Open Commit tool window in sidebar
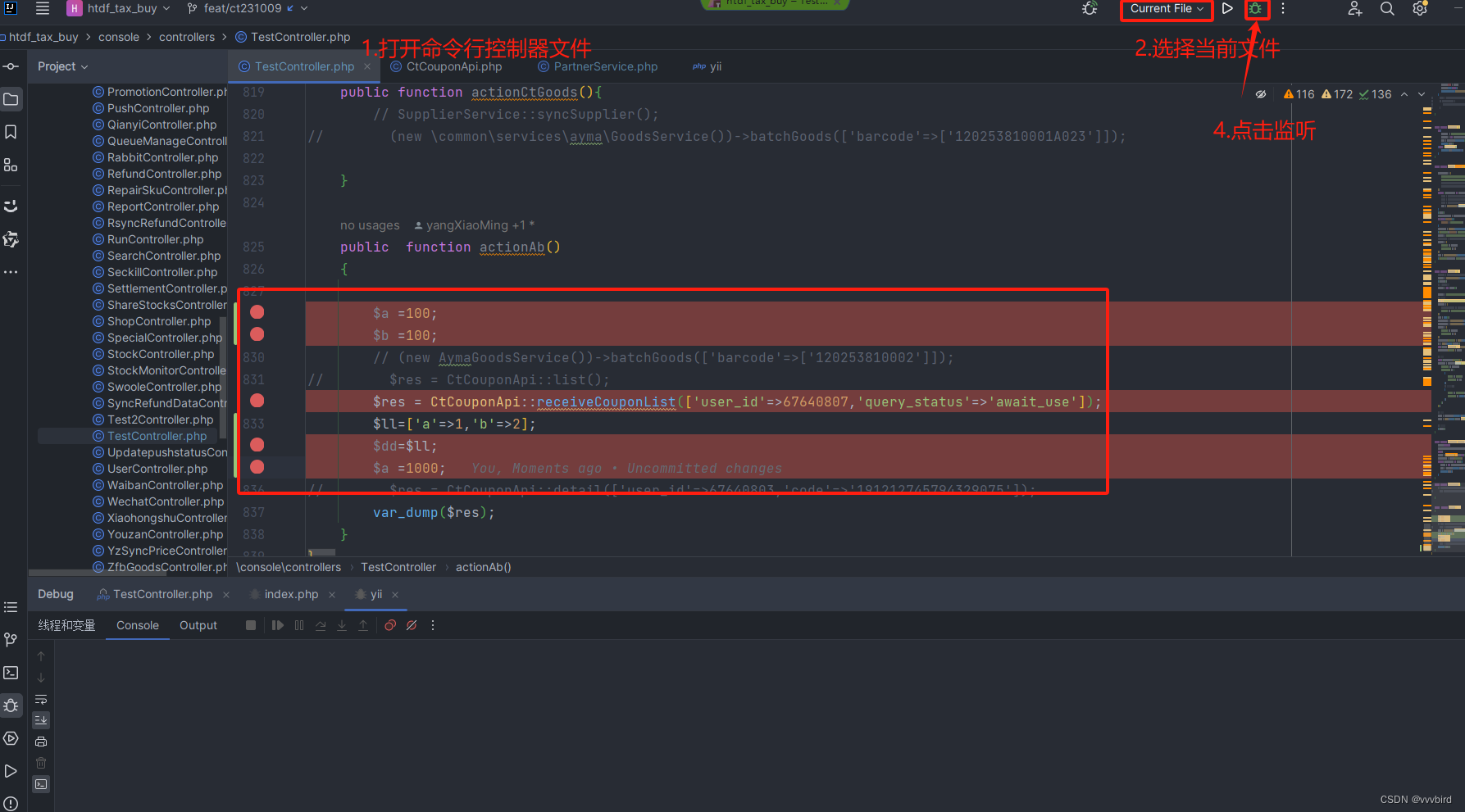The image size is (1465, 812). 11,66
